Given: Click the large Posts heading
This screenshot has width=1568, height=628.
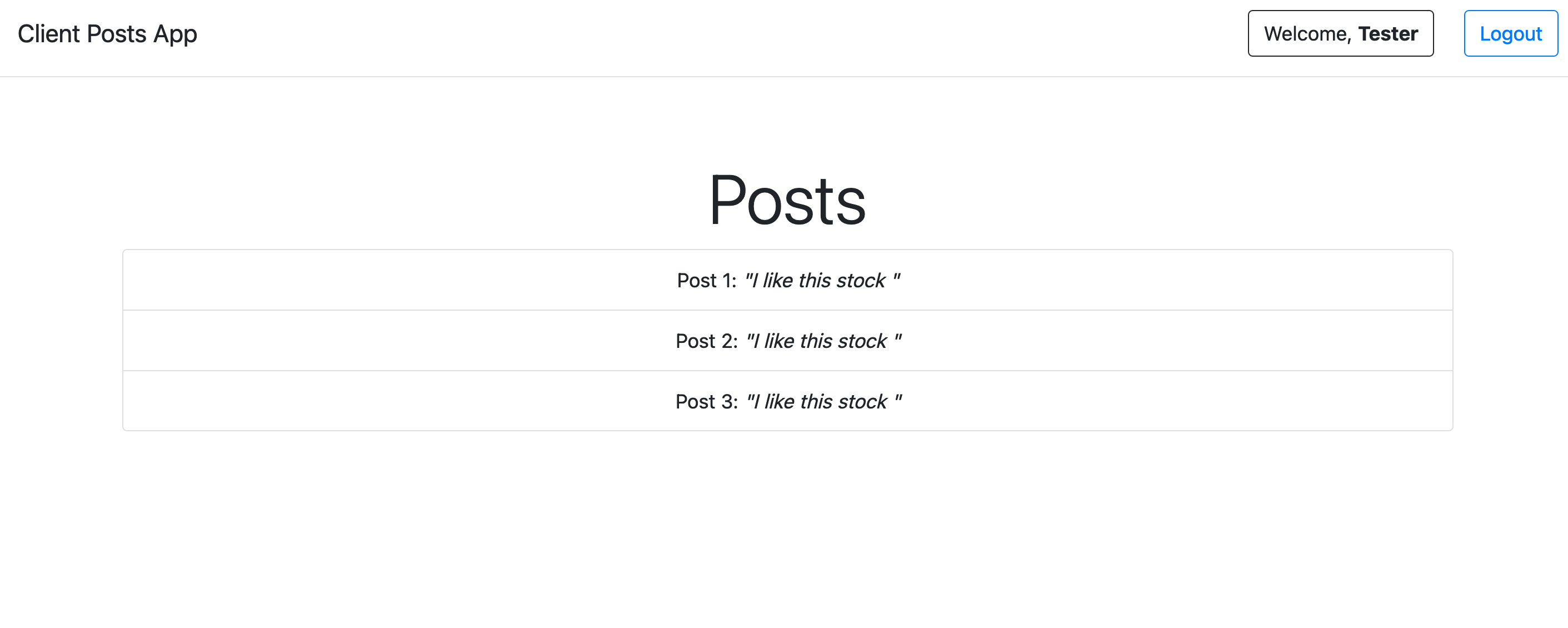Looking at the screenshot, I should pos(787,201).
